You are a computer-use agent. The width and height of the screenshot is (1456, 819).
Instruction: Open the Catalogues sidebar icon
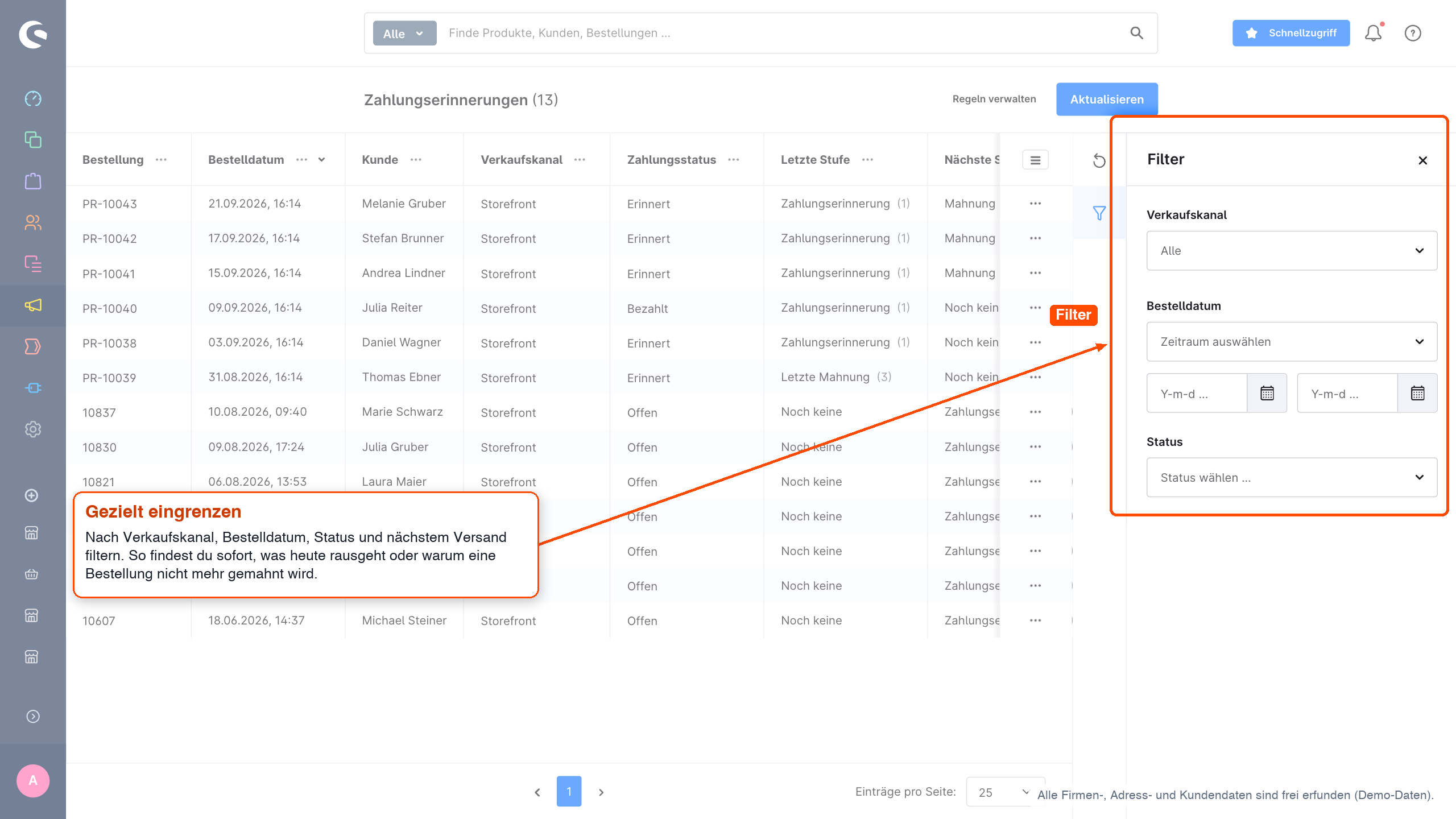pos(33,139)
